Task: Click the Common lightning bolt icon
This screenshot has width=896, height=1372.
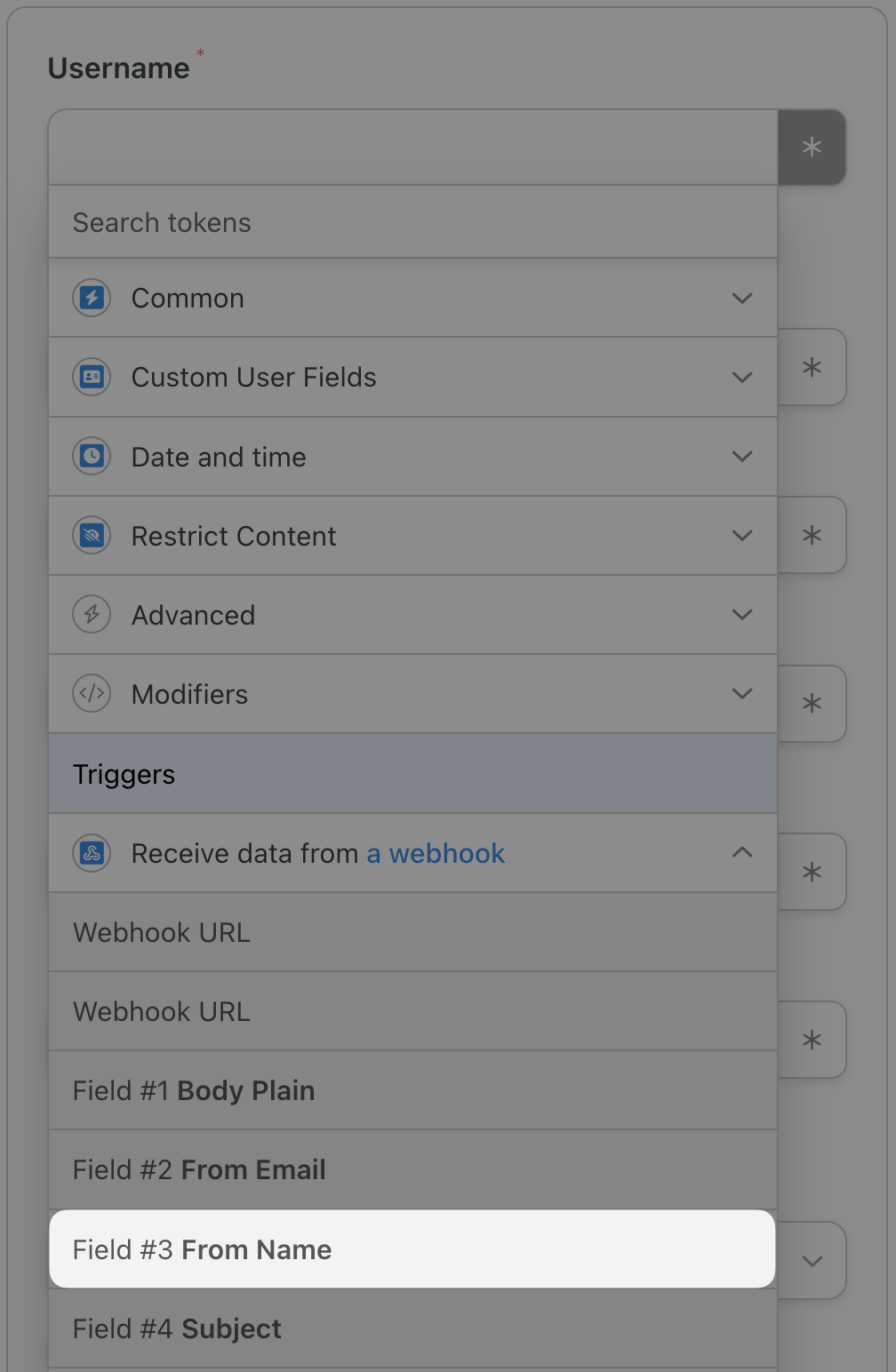Action: (x=92, y=298)
